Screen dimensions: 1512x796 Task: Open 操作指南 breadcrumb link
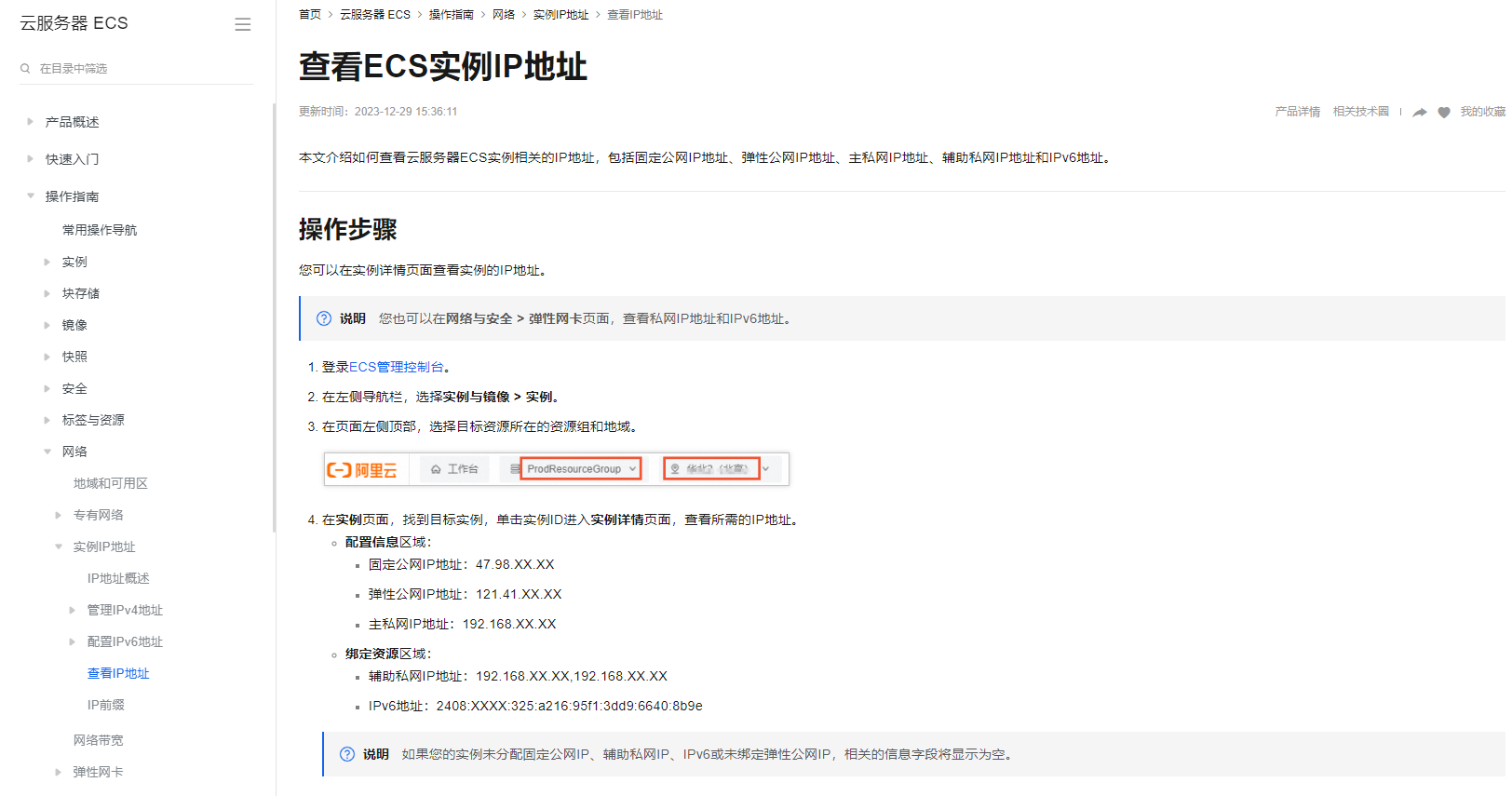[452, 15]
